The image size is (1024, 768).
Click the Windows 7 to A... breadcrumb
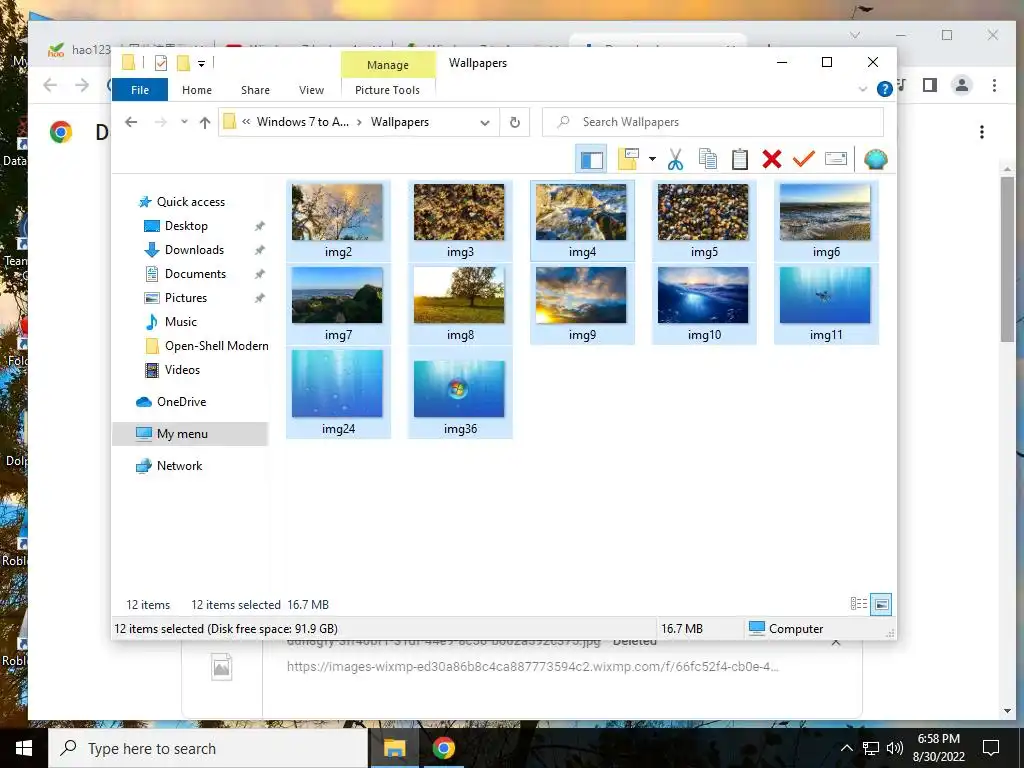click(302, 122)
